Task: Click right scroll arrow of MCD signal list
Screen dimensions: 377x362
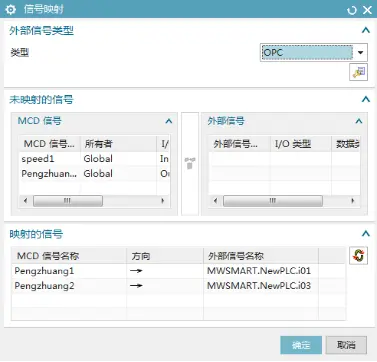Action: pos(163,201)
